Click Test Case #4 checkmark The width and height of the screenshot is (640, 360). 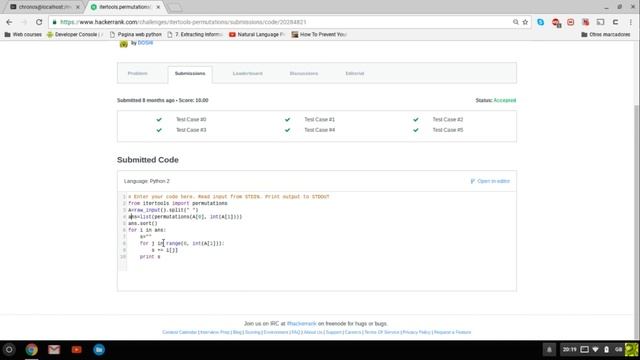(x=287, y=130)
